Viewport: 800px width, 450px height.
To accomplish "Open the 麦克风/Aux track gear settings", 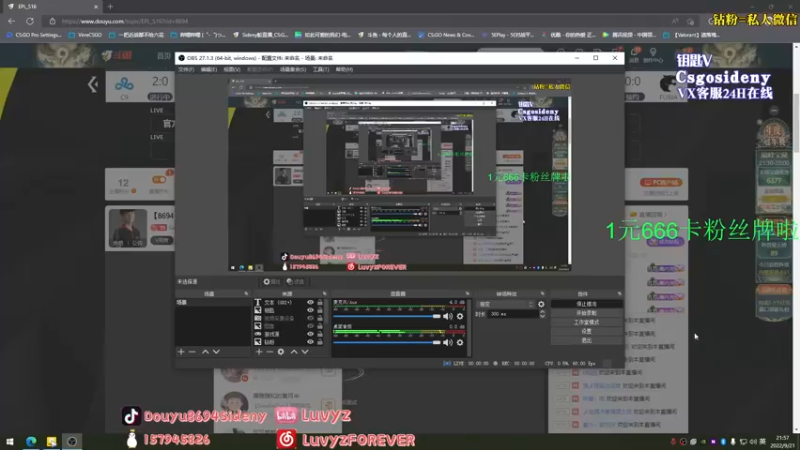I will click(460, 316).
